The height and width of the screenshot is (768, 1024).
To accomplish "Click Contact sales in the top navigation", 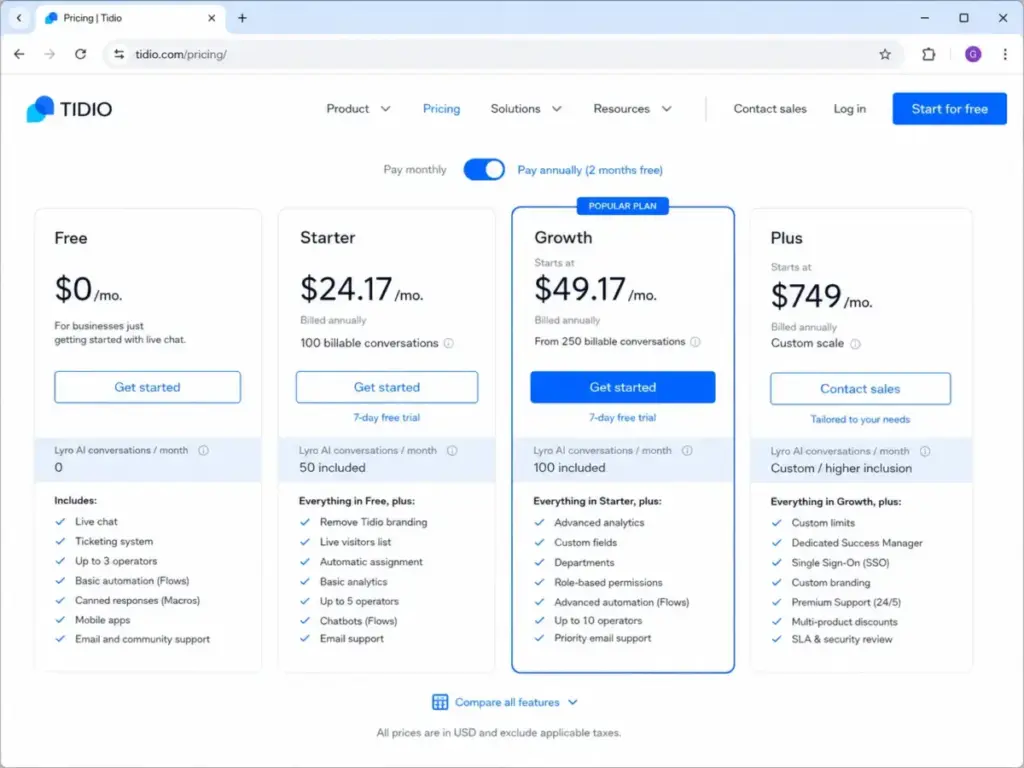I will [x=770, y=108].
